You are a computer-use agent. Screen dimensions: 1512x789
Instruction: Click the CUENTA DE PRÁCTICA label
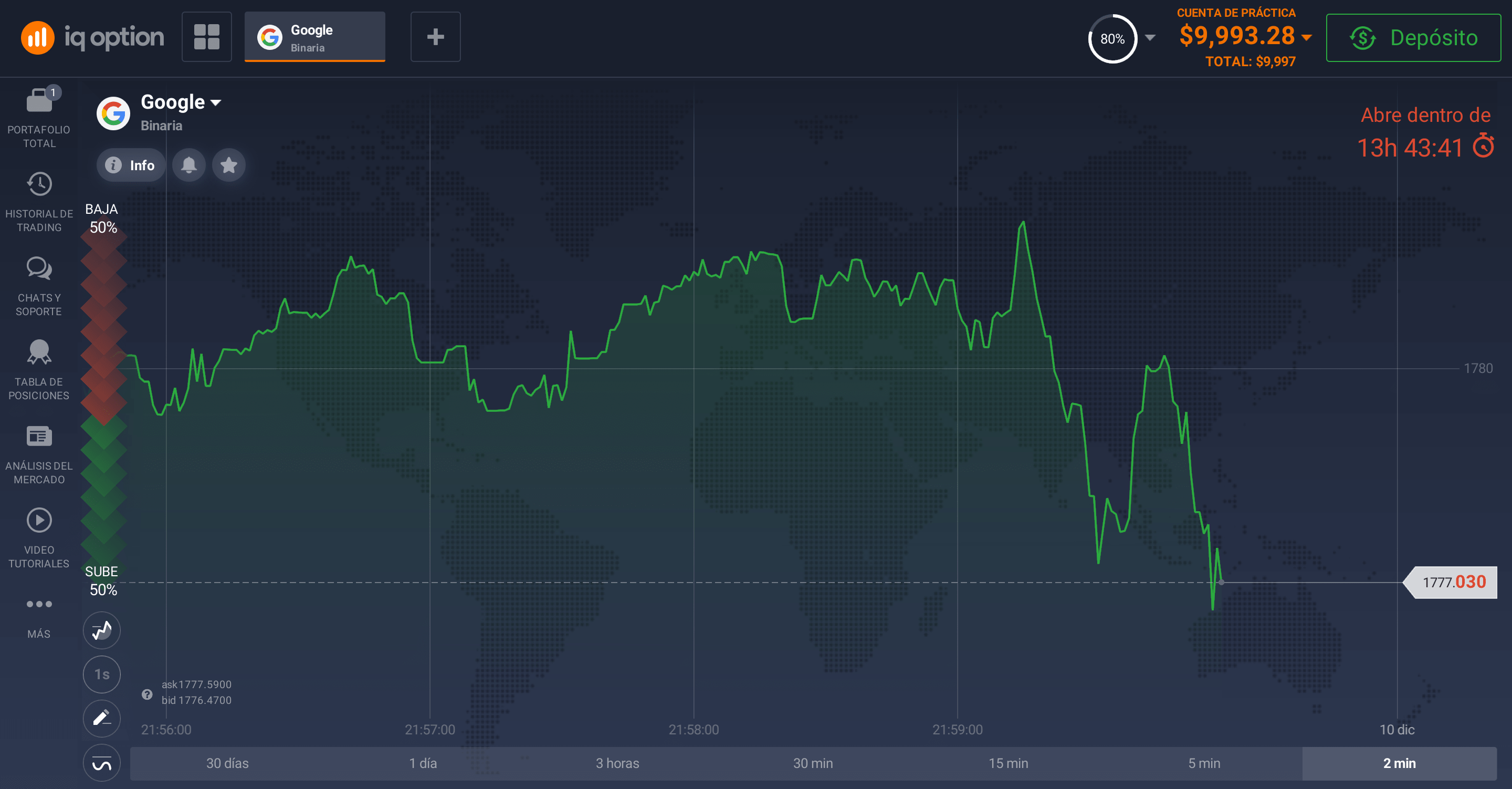(x=1236, y=13)
